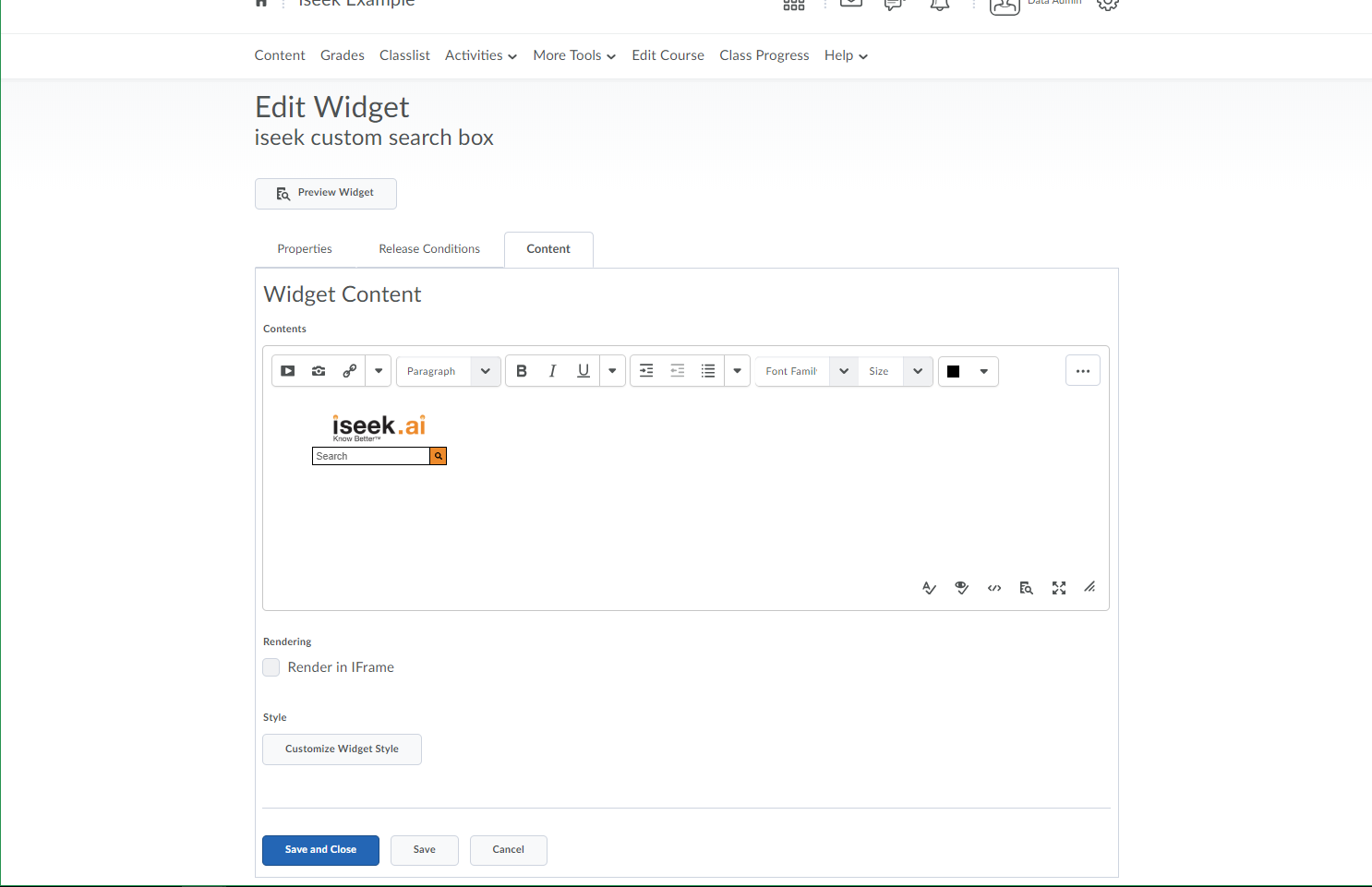Switch to the Properties tab
This screenshot has width=1372, height=887.
point(305,249)
